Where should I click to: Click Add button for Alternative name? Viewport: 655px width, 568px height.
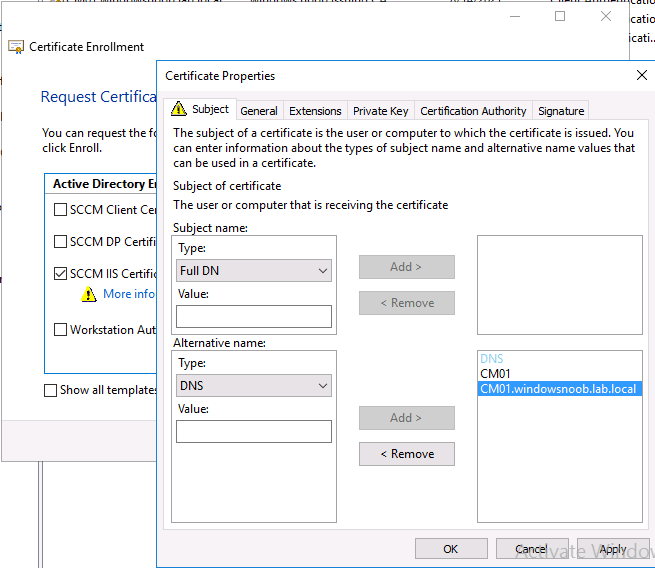pyautogui.click(x=407, y=418)
